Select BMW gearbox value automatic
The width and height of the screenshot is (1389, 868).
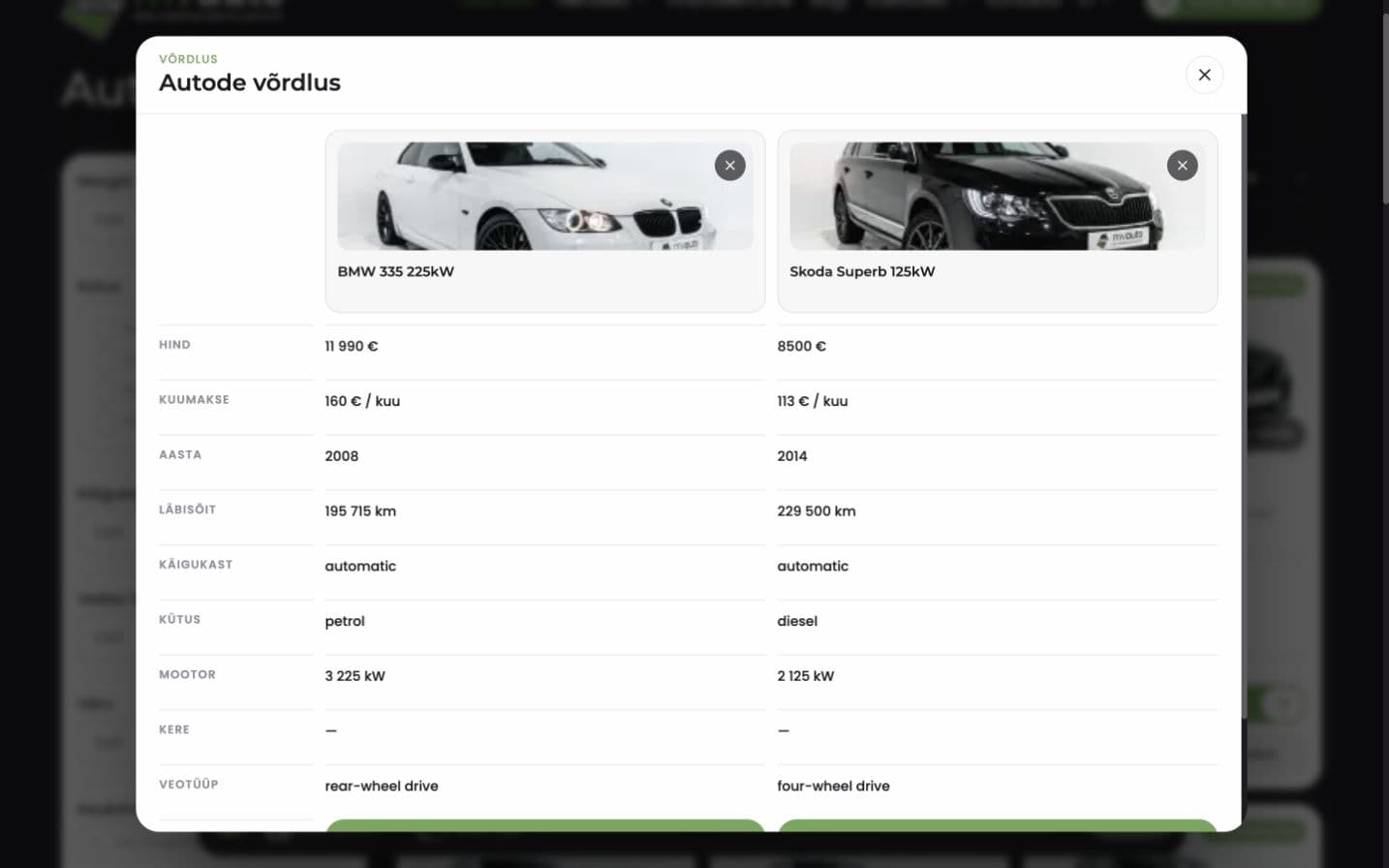[x=360, y=566]
